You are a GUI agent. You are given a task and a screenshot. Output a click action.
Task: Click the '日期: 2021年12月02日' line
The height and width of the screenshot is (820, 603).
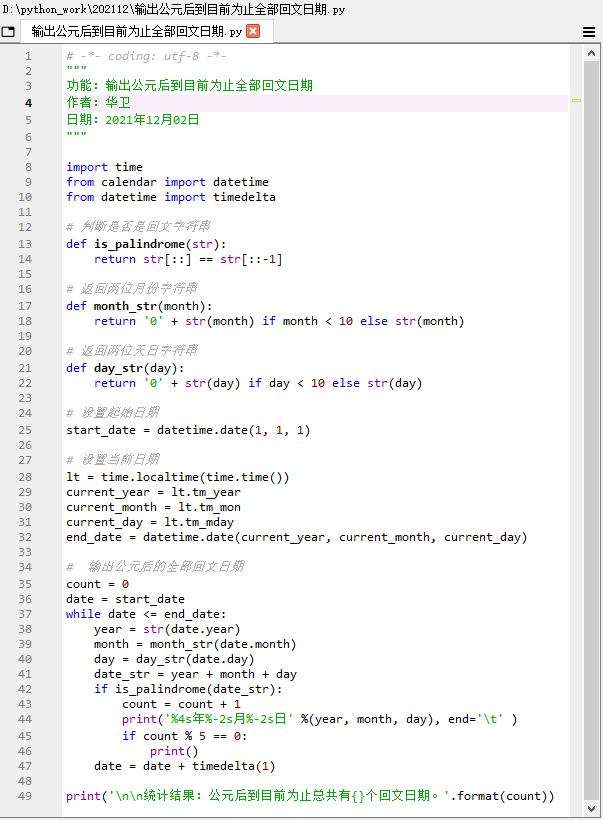(133, 120)
